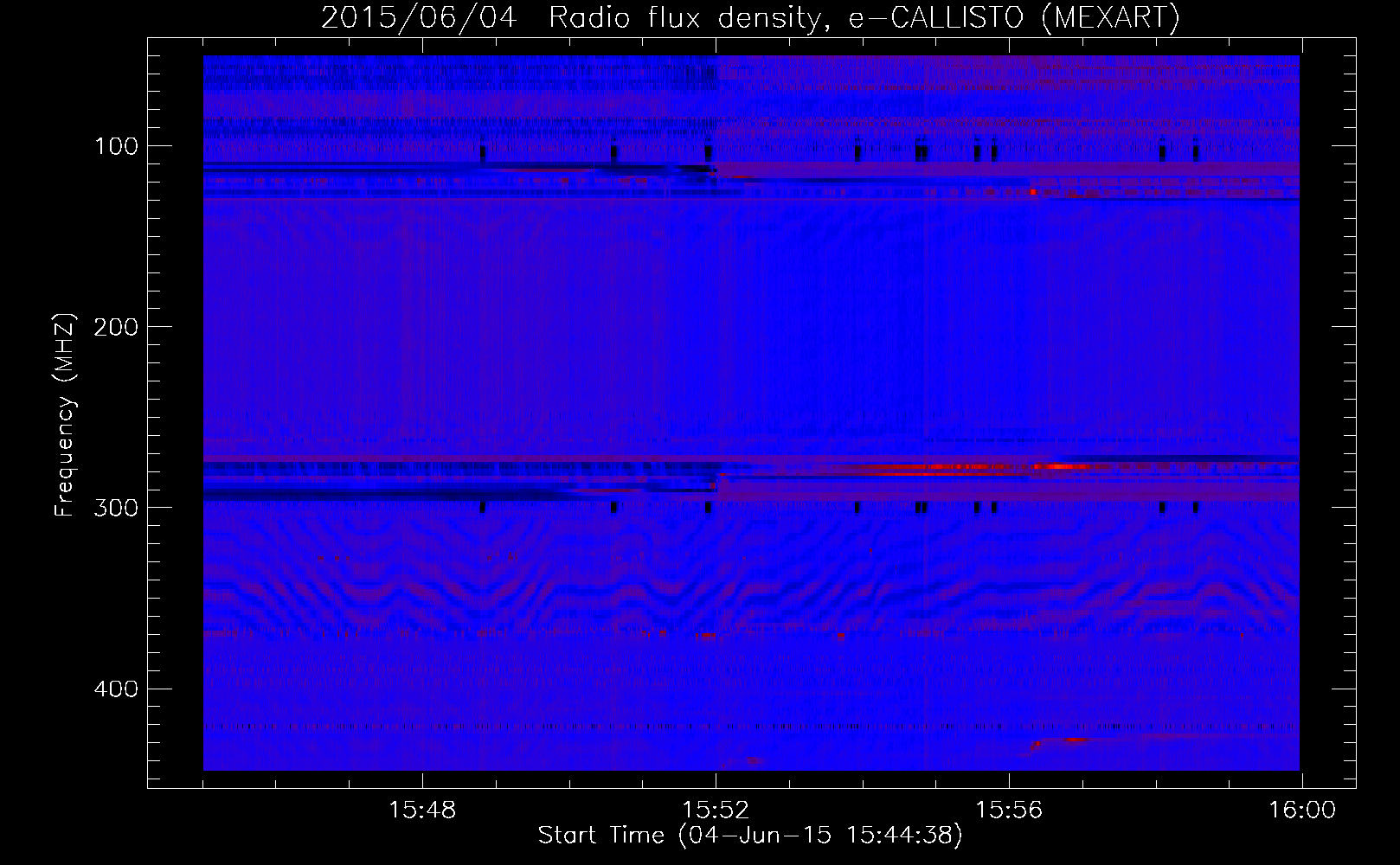This screenshot has height=865, width=1400.
Task: Click the red spot near 125 MHz after 15:56
Action: tap(1033, 192)
